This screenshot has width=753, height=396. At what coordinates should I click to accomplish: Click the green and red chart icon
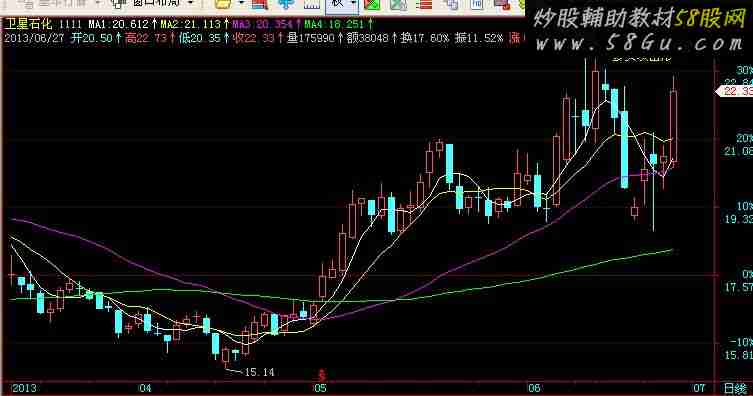point(372,4)
